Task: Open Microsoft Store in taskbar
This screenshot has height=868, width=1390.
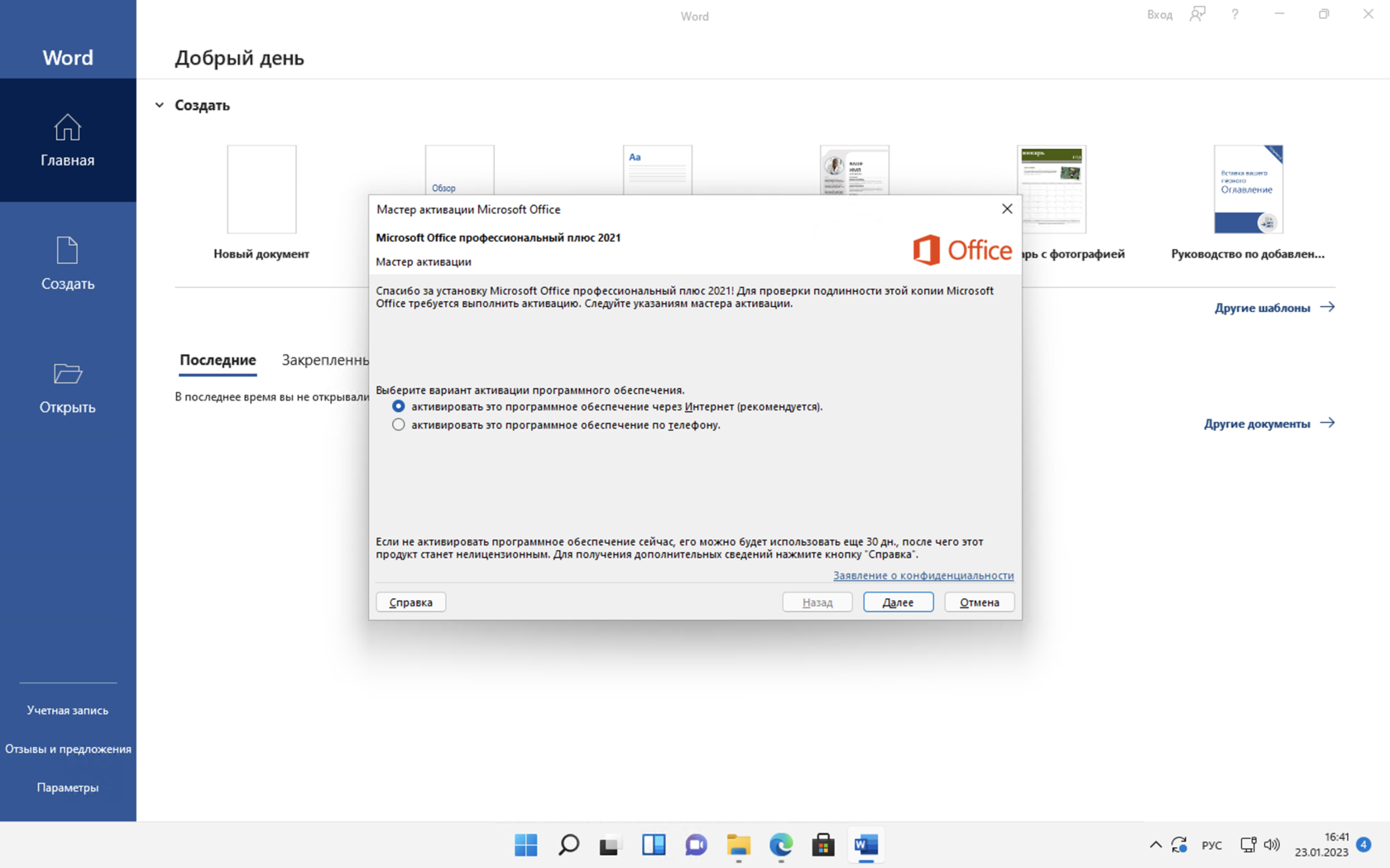Action: pyautogui.click(x=823, y=845)
